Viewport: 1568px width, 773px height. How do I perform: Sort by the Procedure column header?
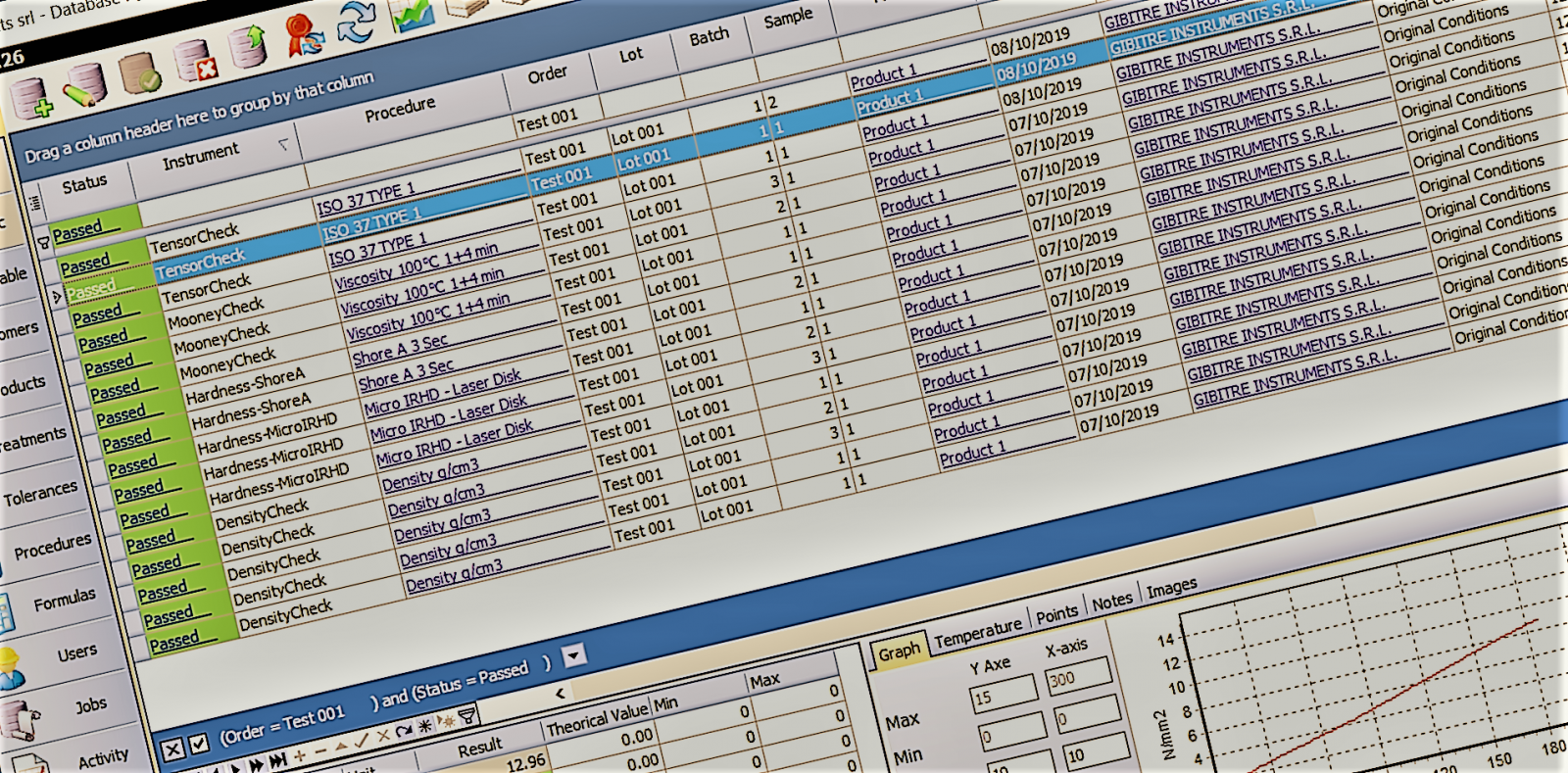coord(400,109)
